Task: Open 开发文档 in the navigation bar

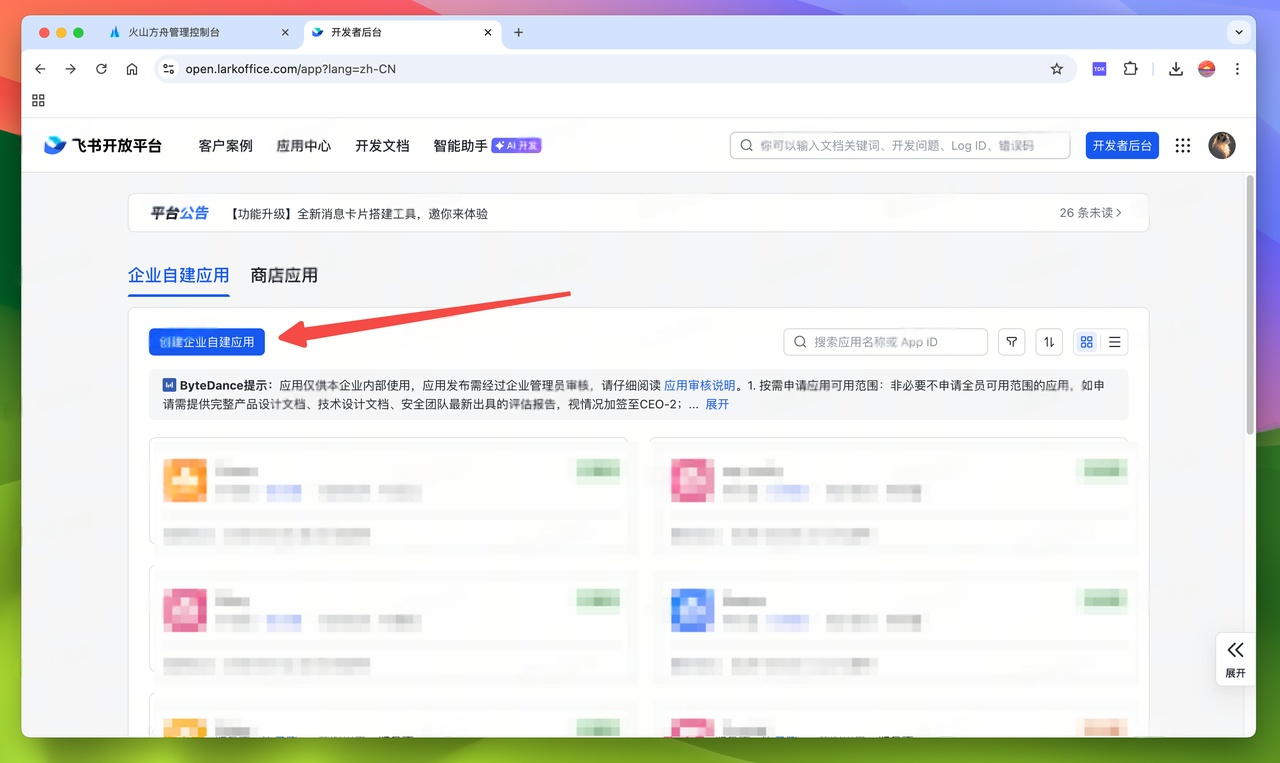Action: 381,144
